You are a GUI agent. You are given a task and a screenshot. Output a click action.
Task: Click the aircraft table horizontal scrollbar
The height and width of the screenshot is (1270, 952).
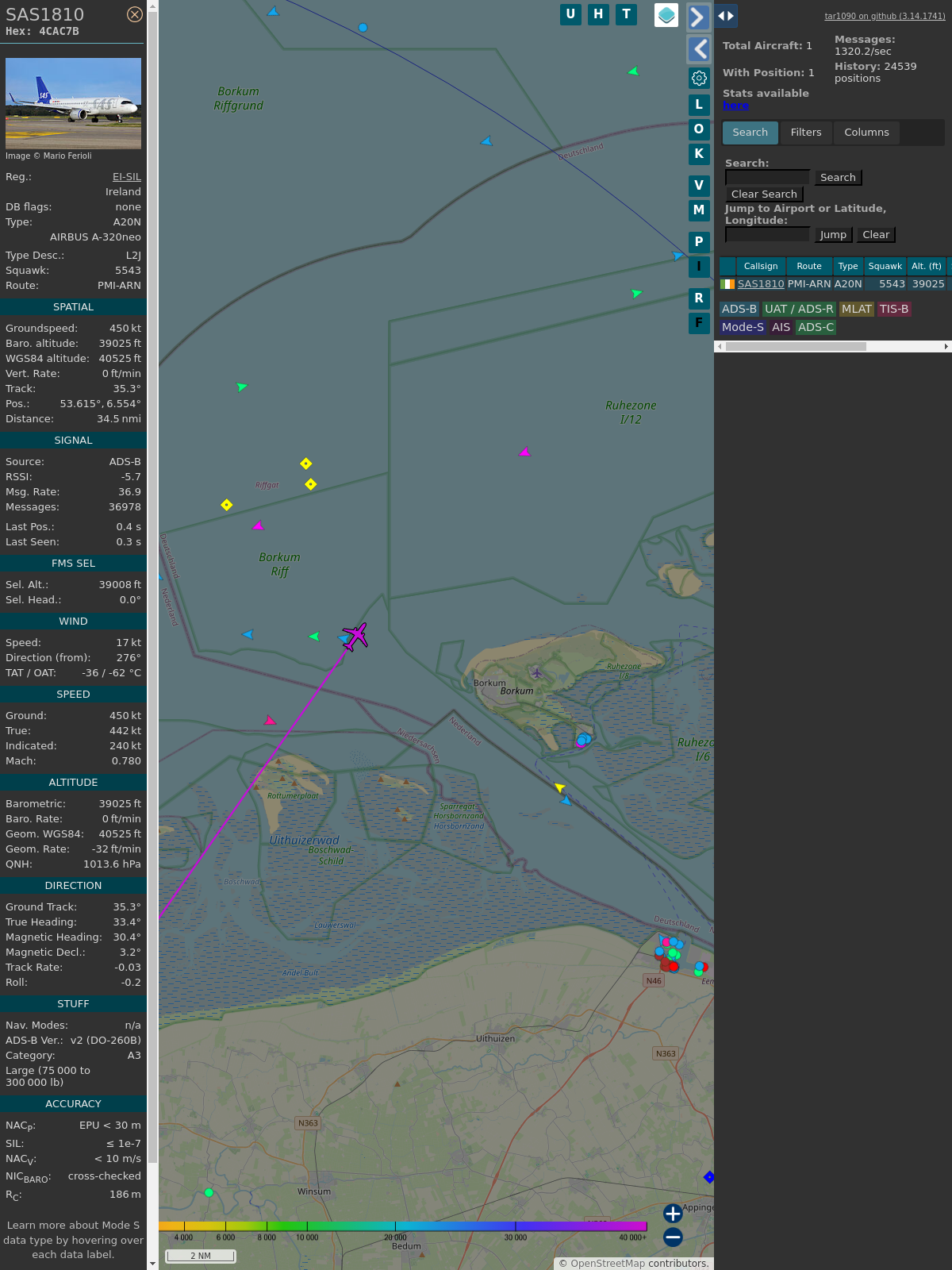(x=796, y=346)
